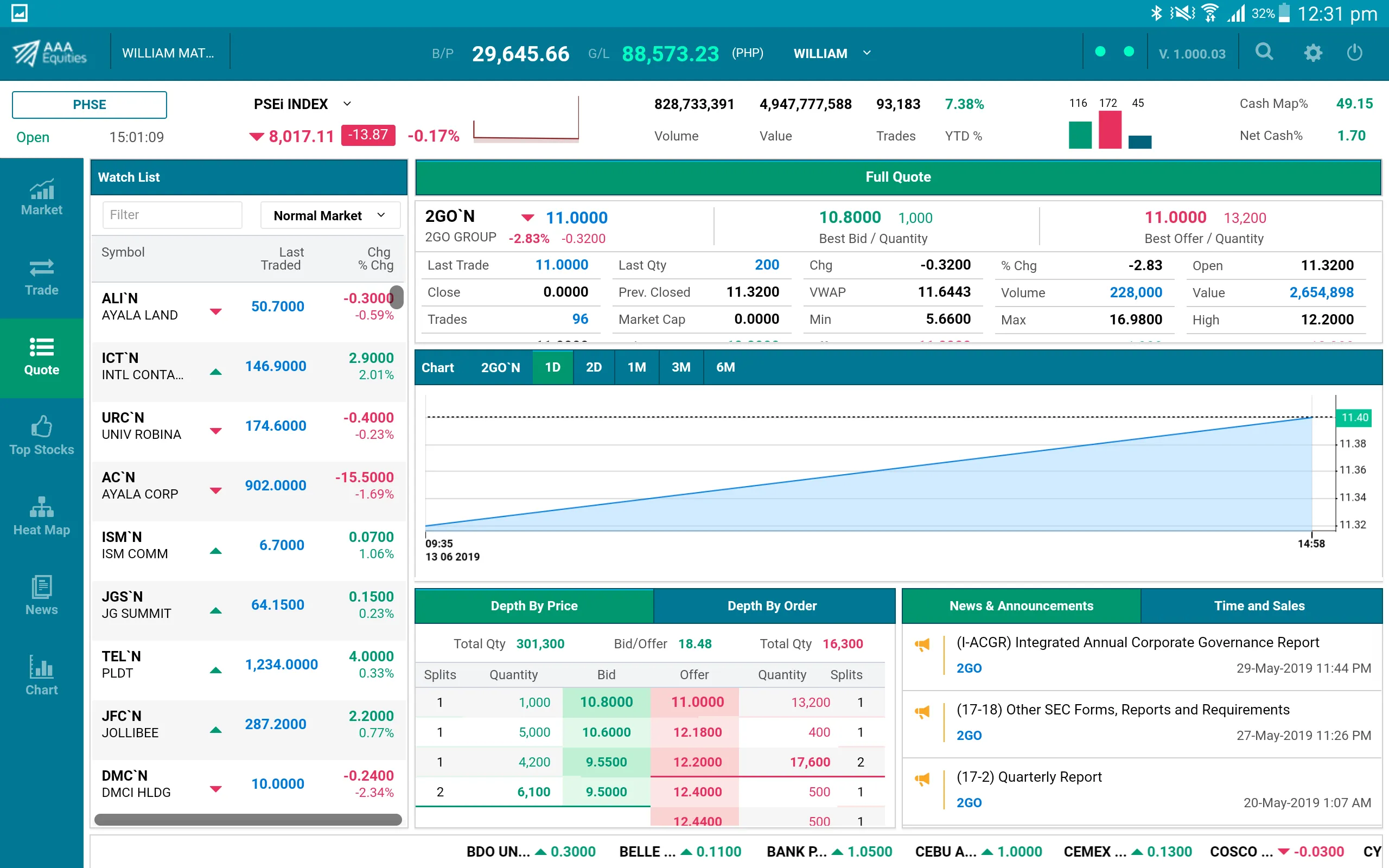The image size is (1389, 868).
Task: Toggle the second status dot indicator
Action: pos(1128,54)
